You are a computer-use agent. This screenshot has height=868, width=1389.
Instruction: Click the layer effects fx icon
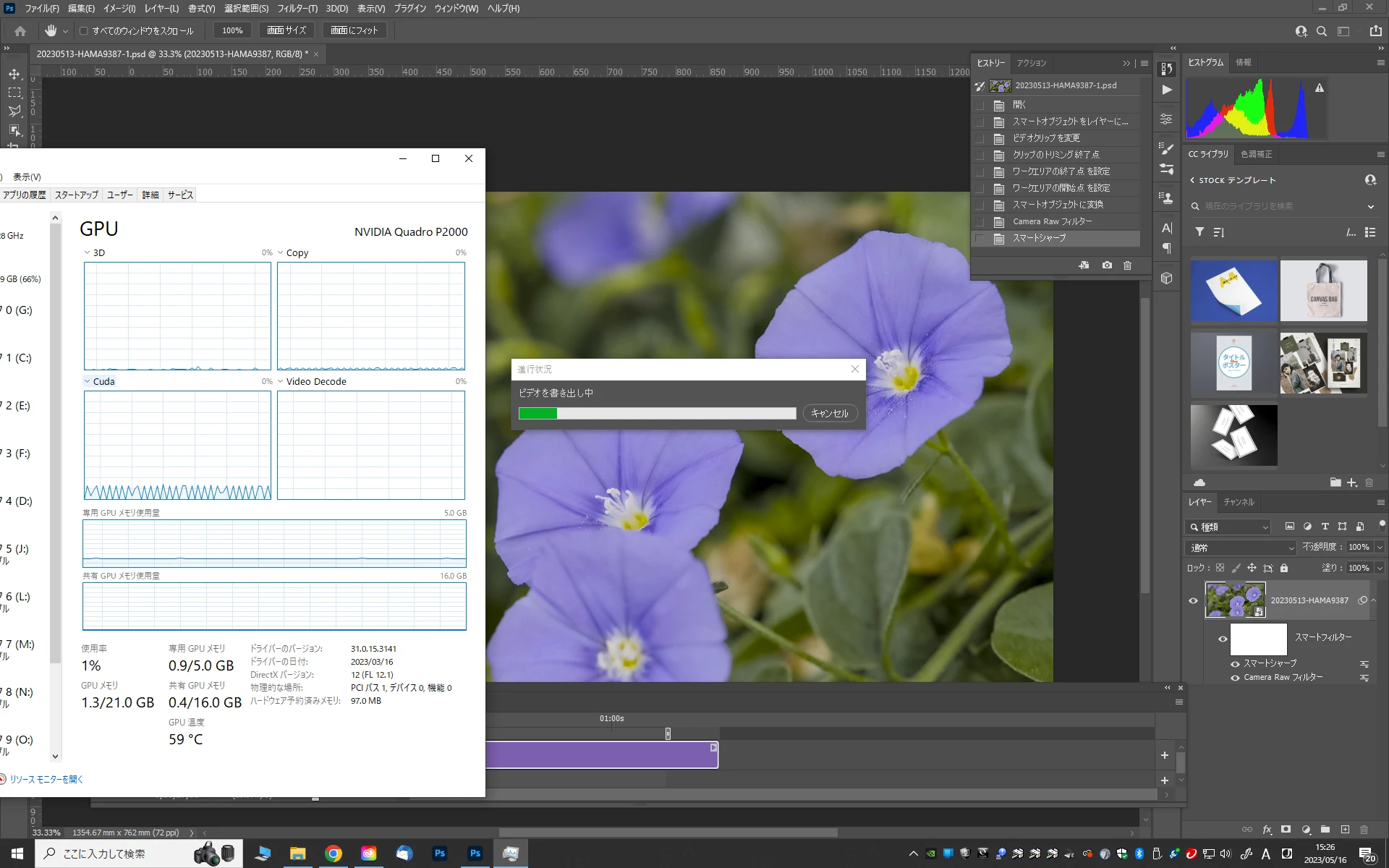tap(1267, 830)
